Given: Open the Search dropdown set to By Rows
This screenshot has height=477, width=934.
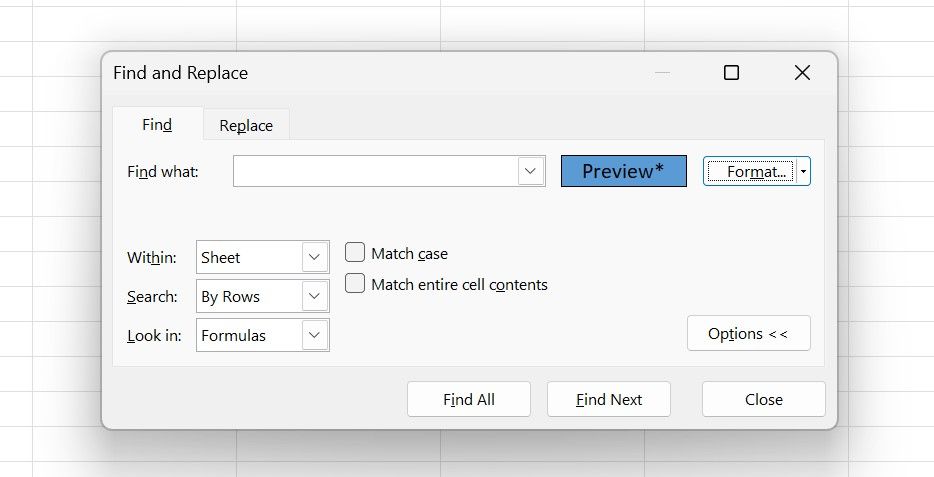Looking at the screenshot, I should [315, 296].
